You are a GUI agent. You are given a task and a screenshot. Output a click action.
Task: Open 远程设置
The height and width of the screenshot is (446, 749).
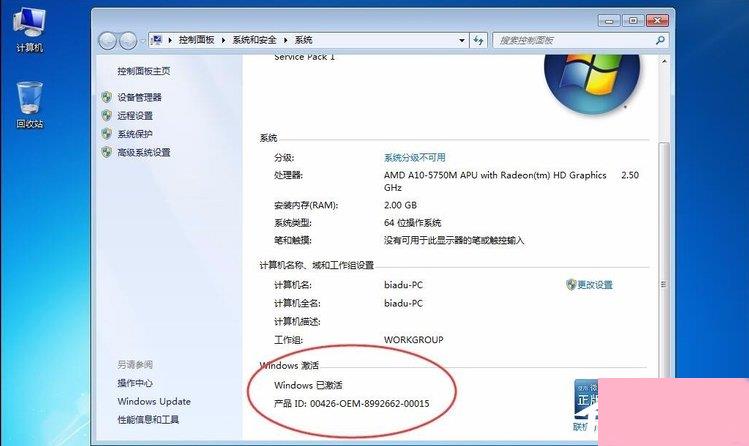135,116
